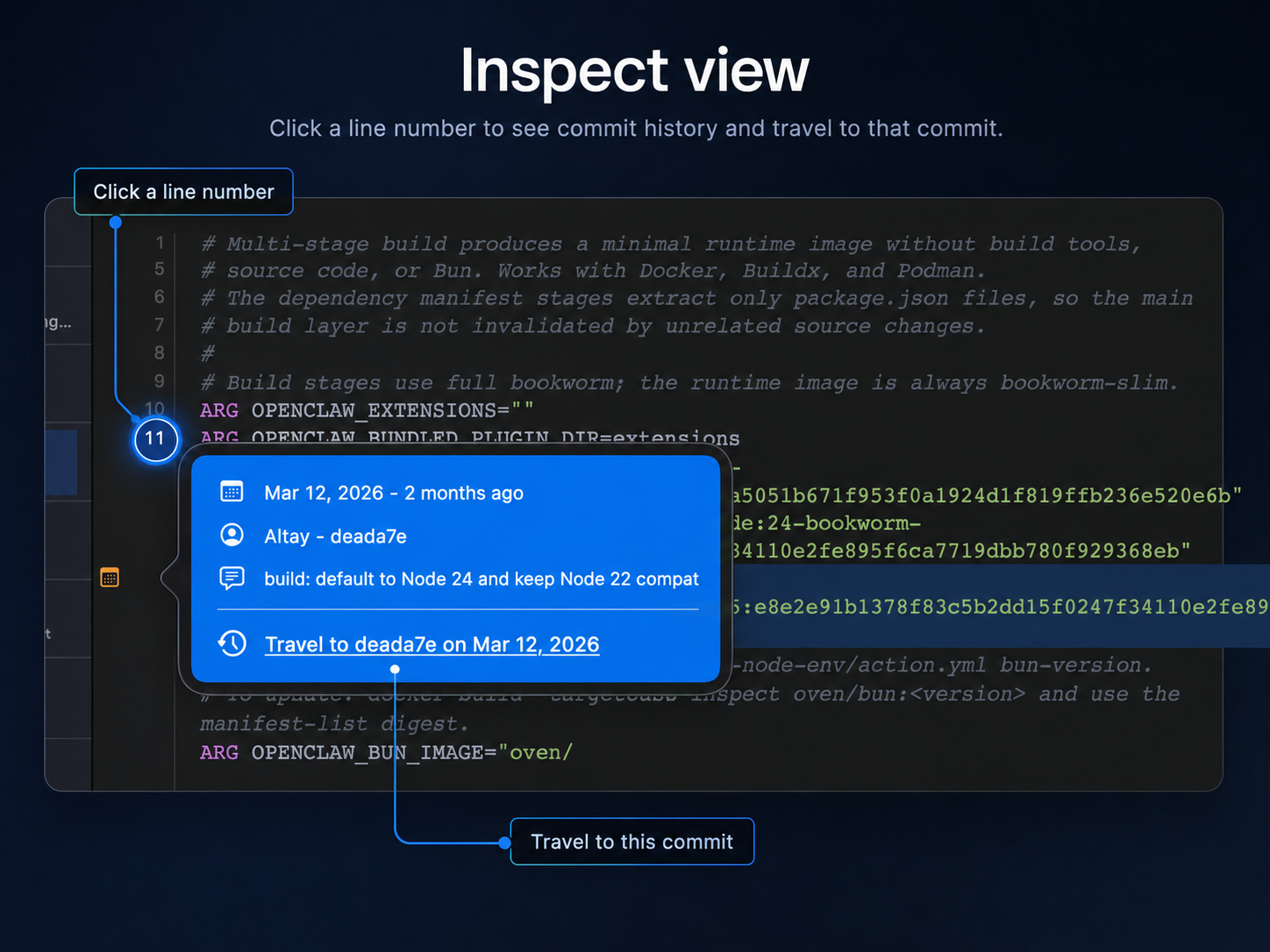This screenshot has width=1270, height=952.
Task: Click the text 'Mar 12, 2026 - 2 months ago'
Action: pyautogui.click(x=394, y=493)
